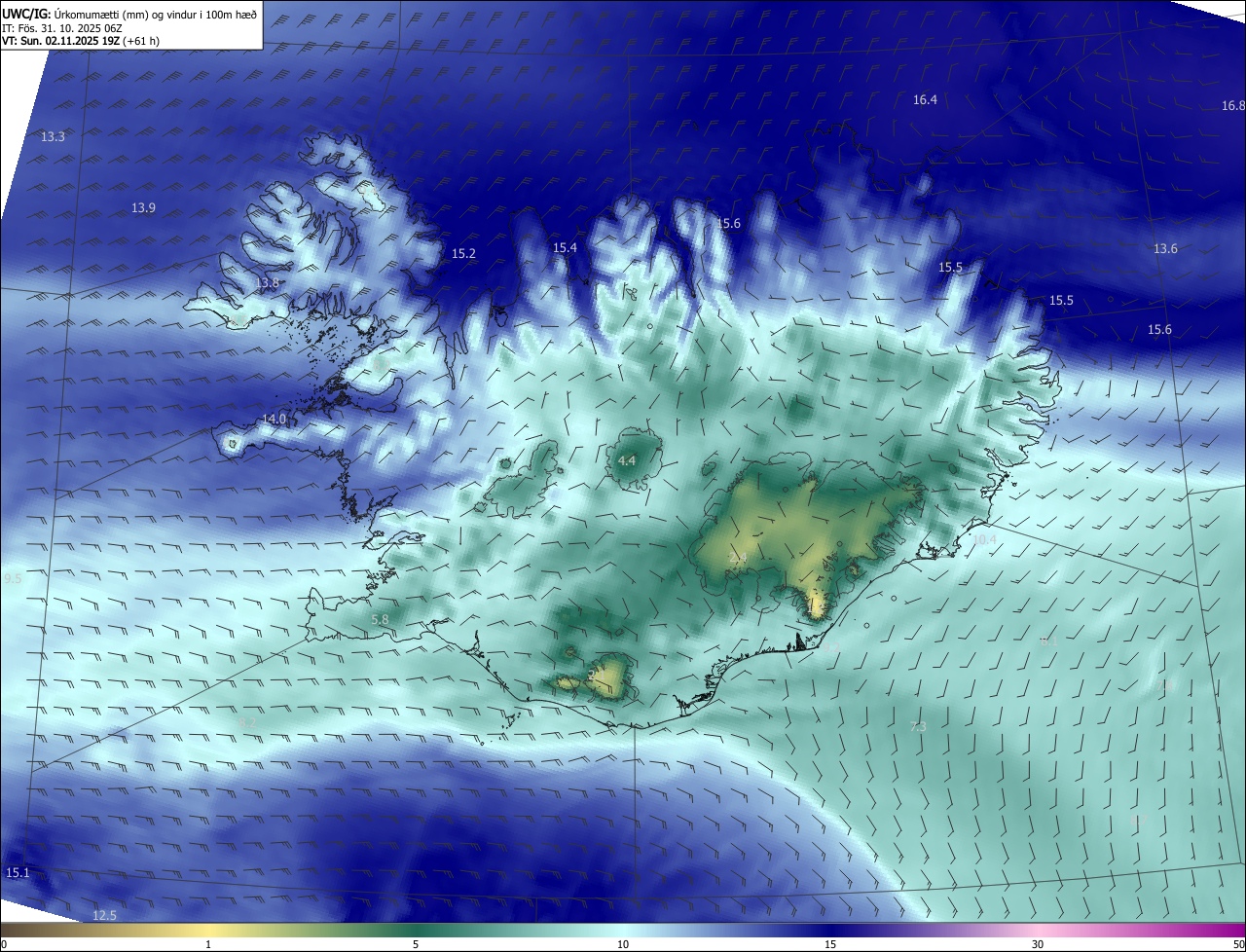Click the 16.4 value label
This screenshot has height=952, width=1246.
925,100
